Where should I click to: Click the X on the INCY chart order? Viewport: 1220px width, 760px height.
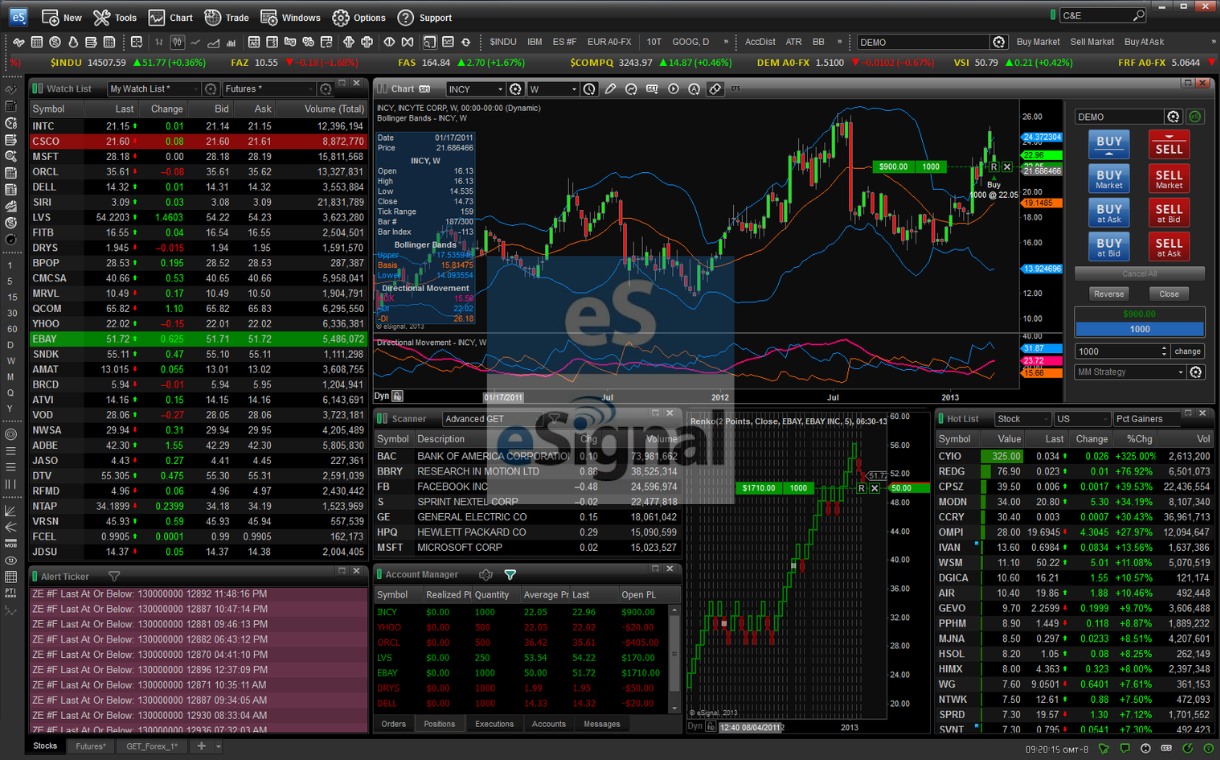(x=1007, y=167)
